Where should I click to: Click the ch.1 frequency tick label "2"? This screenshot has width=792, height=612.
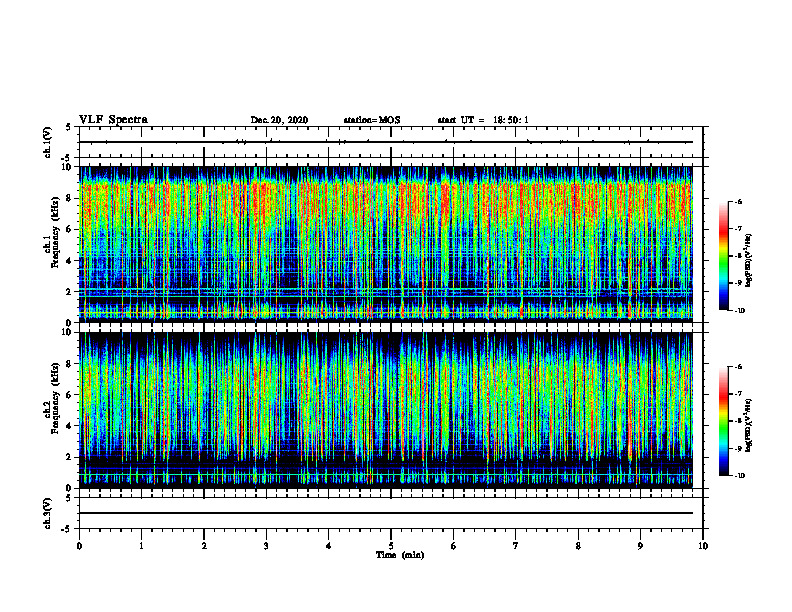(70, 292)
